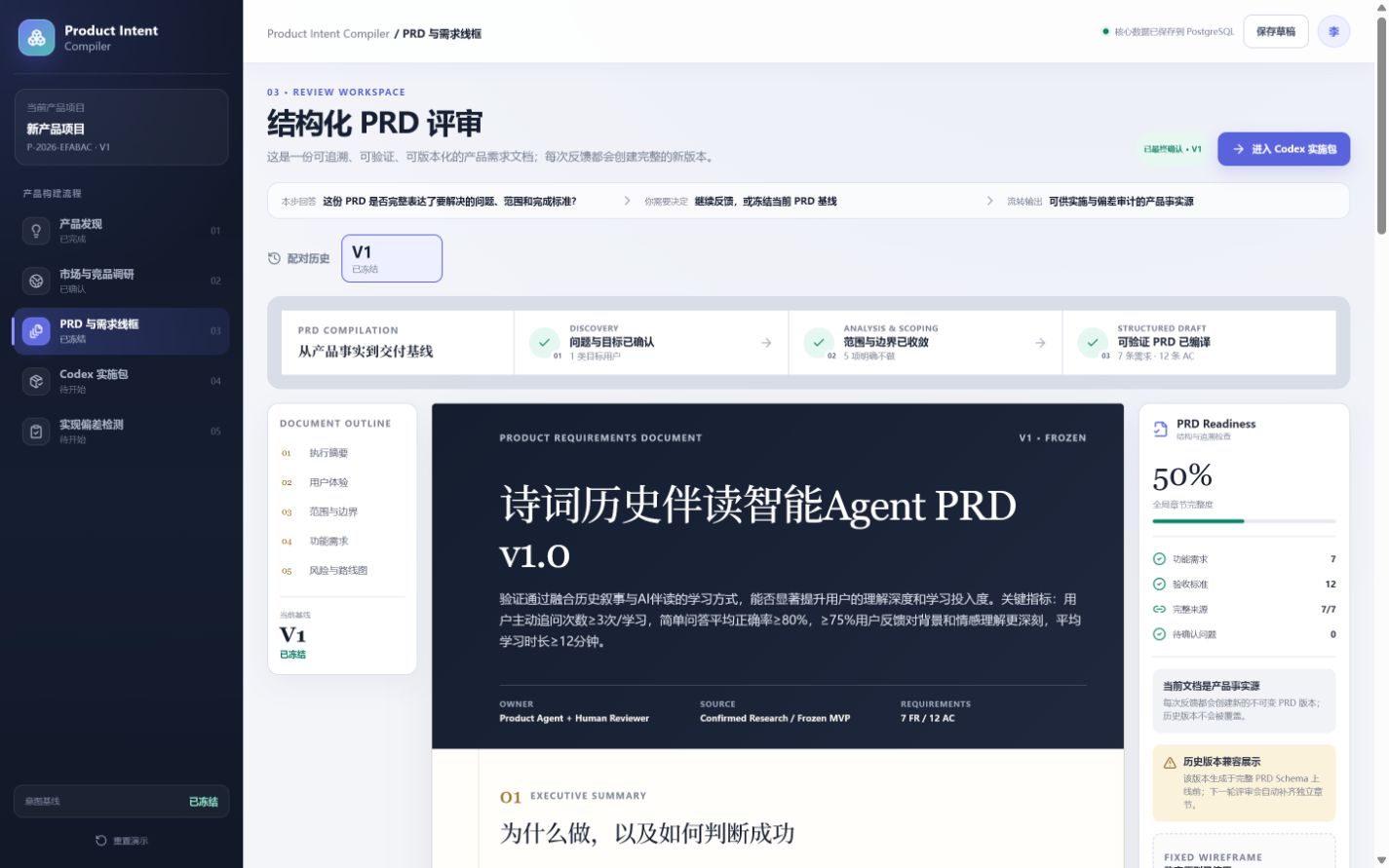Click the page vertical scrollbar thumb

pyautogui.click(x=1381, y=125)
